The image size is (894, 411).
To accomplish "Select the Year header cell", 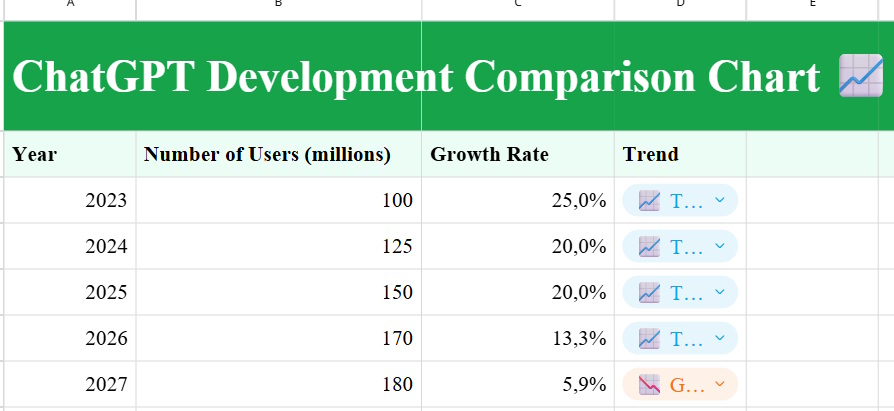I will click(70, 154).
